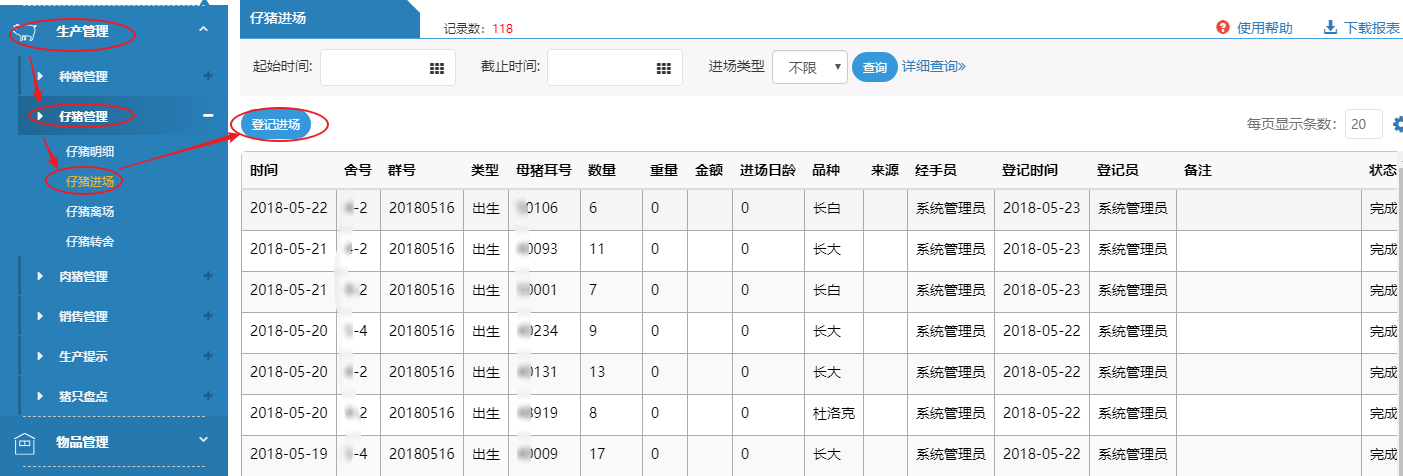Open table settings gear icon
This screenshot has height=476, width=1403.
point(1397,124)
